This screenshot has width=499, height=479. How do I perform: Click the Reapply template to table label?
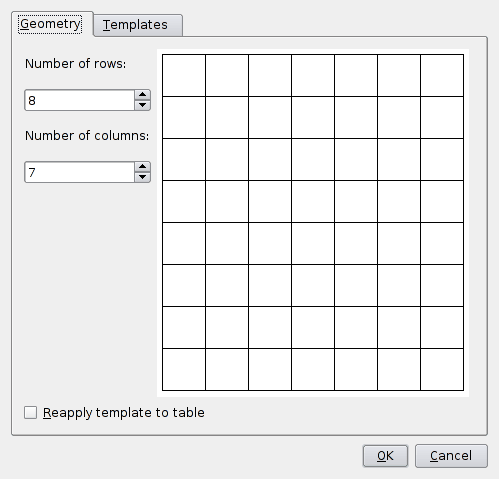124,413
